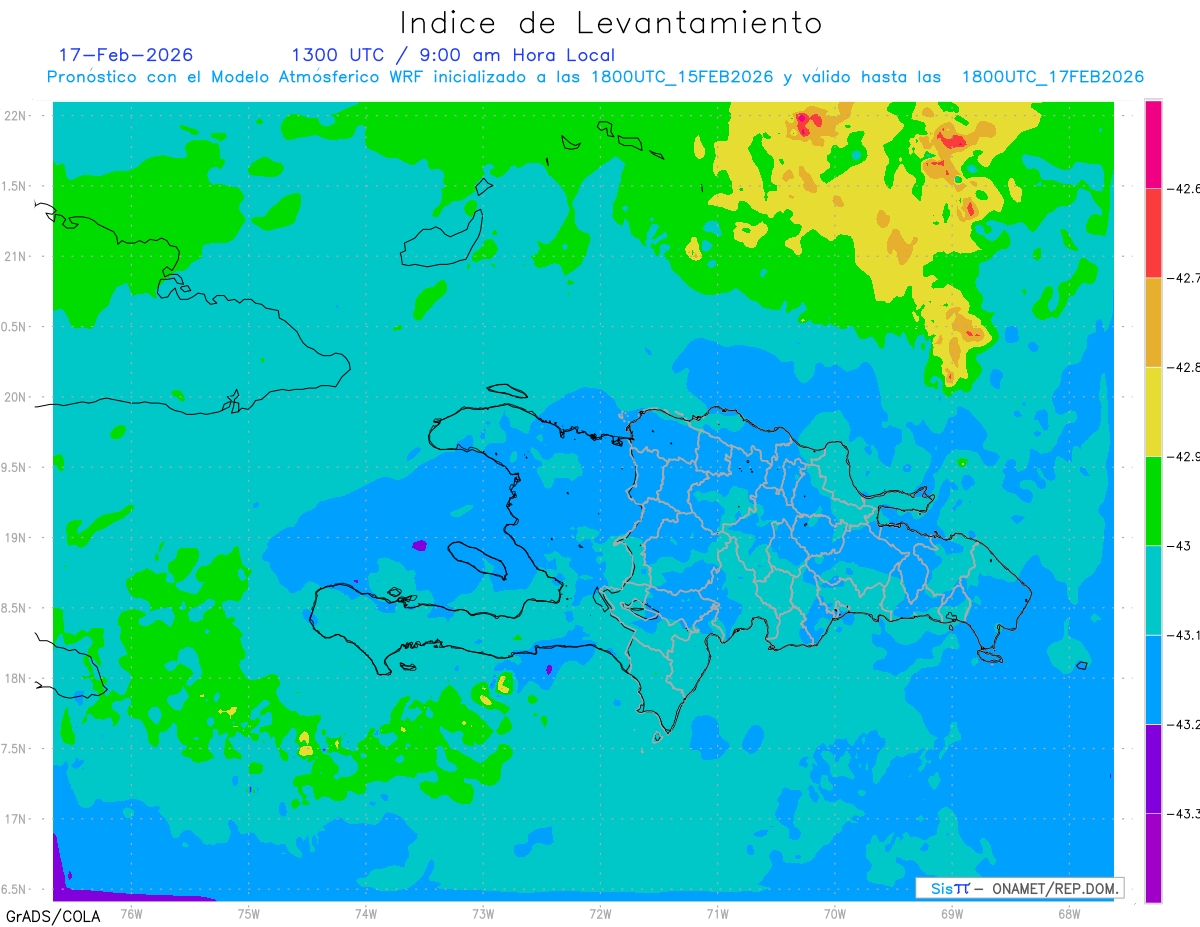The width and height of the screenshot is (1200, 927).
Task: Click the '-42.7' colorbar value
Action: [x=1182, y=278]
